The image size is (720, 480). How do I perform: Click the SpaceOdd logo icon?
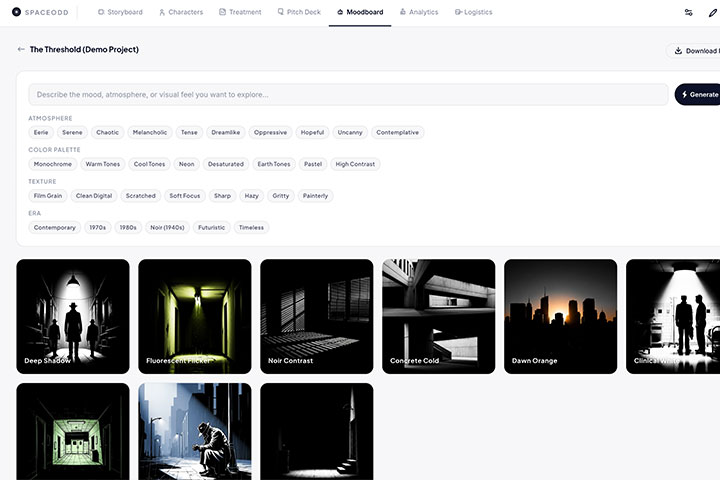click(x=17, y=12)
